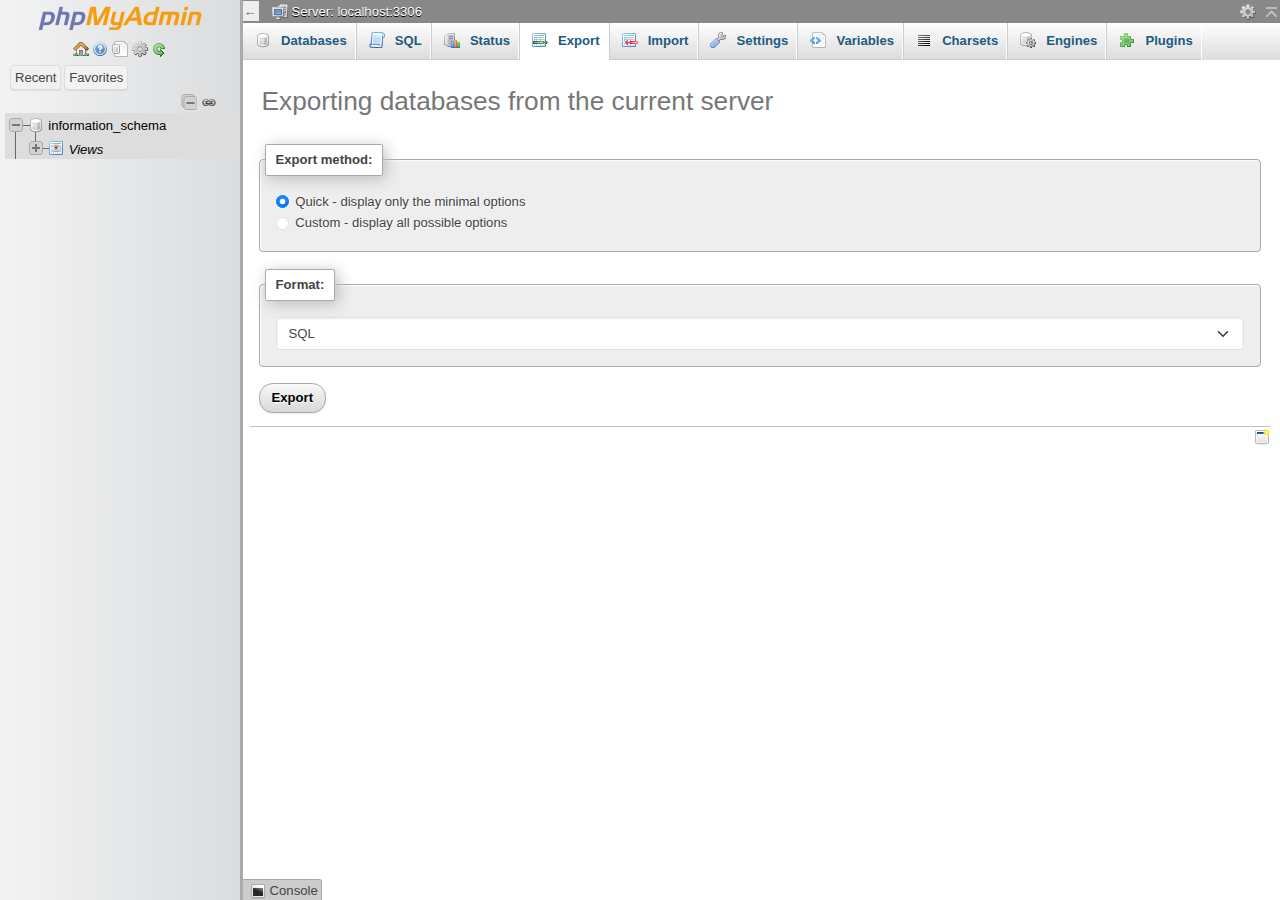The width and height of the screenshot is (1280, 900).
Task: Click the database cylinder icon beside information_schema
Action: click(x=36, y=125)
